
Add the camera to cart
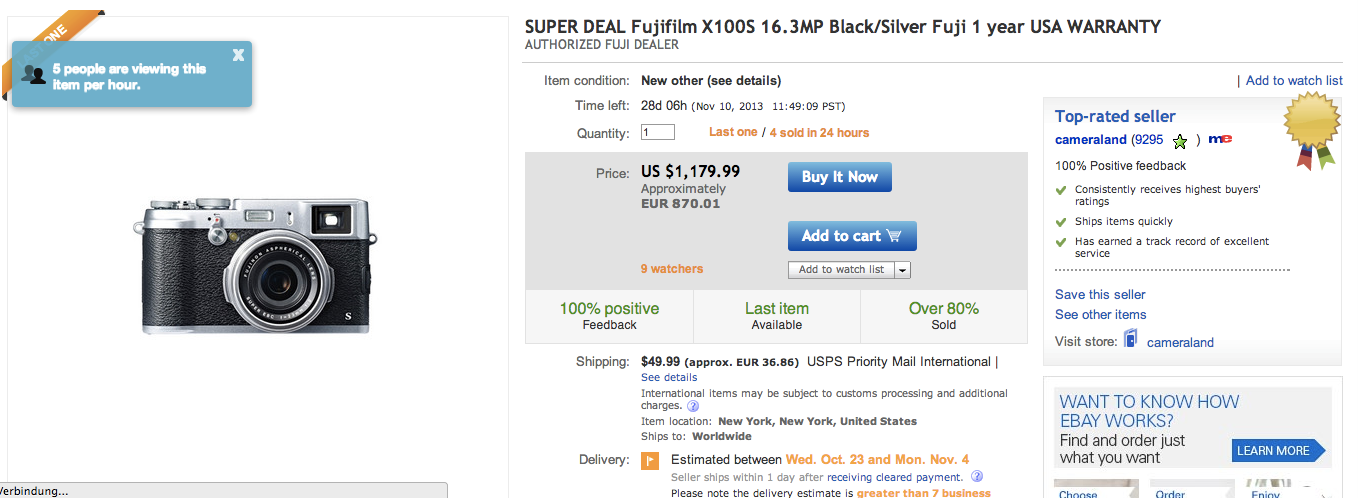[852, 236]
